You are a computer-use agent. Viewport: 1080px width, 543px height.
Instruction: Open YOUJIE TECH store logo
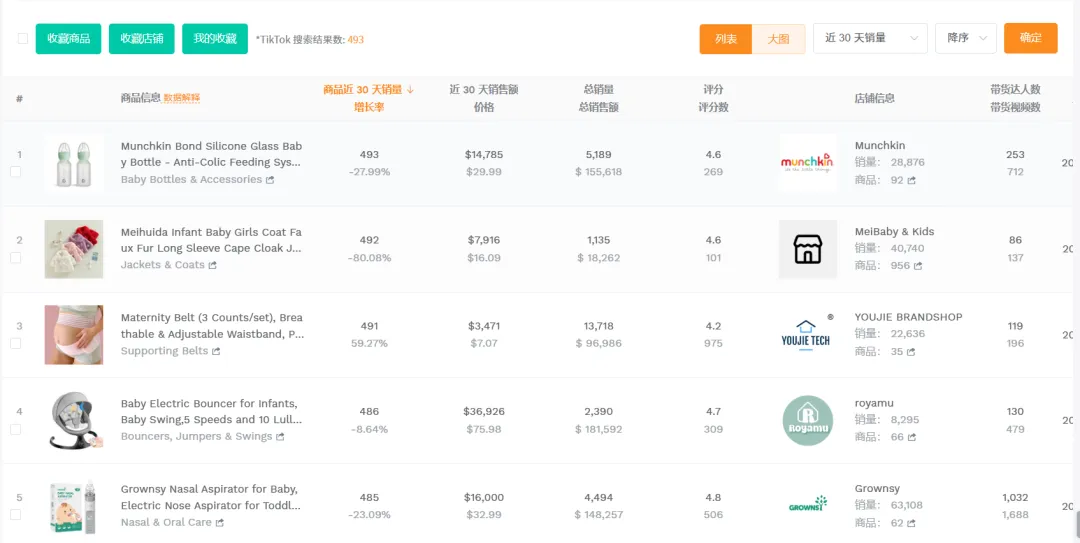pyautogui.click(x=807, y=335)
